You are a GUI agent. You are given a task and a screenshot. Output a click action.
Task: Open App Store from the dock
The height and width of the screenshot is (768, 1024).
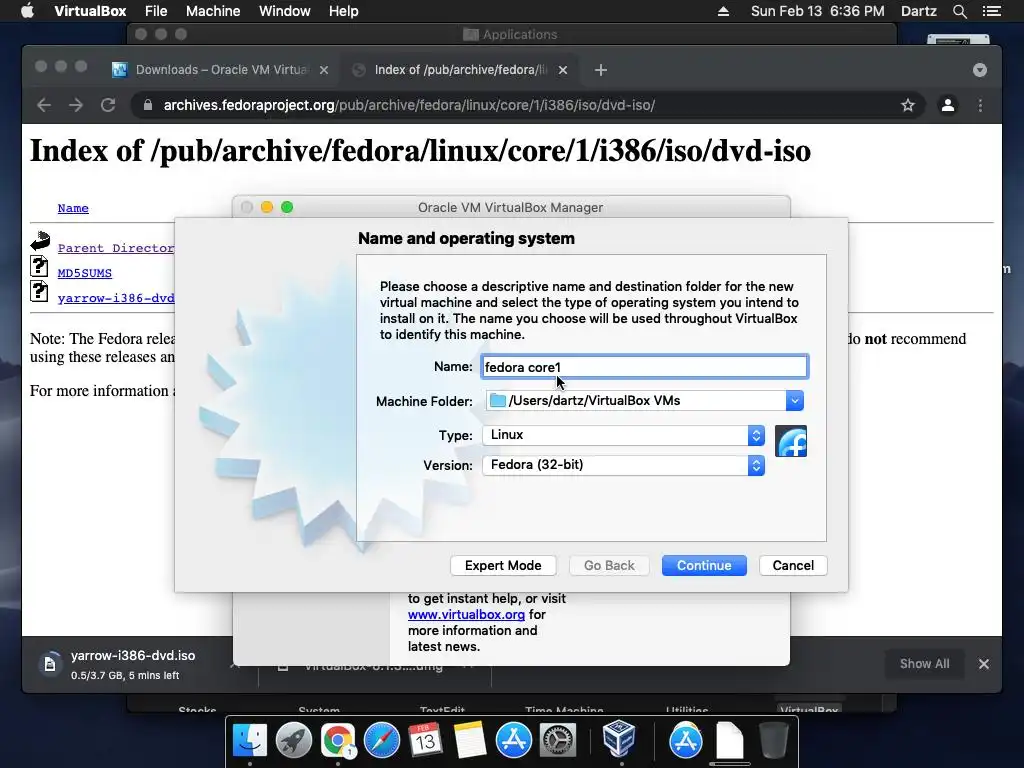pyautogui.click(x=513, y=740)
